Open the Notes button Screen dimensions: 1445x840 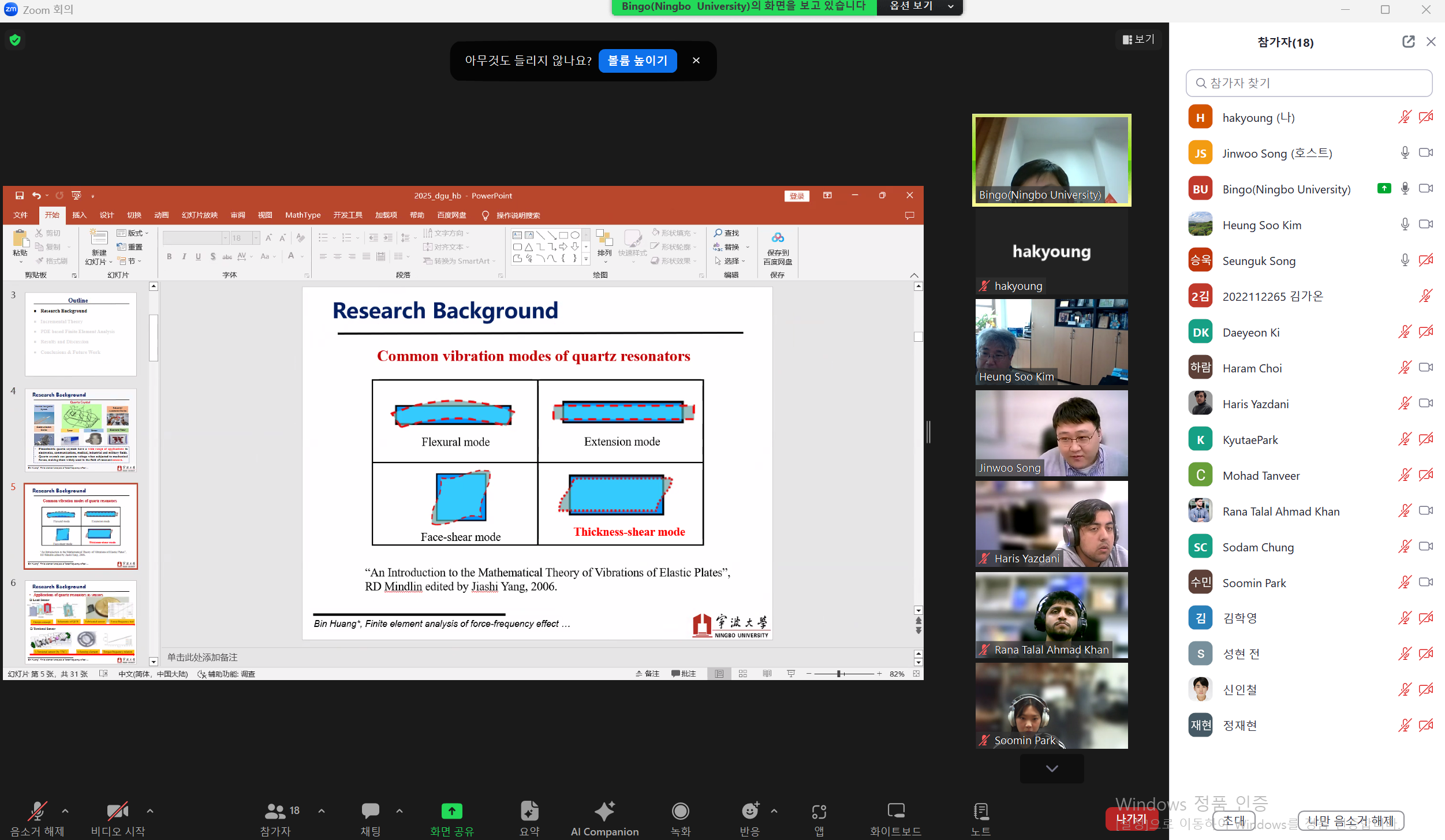981,818
